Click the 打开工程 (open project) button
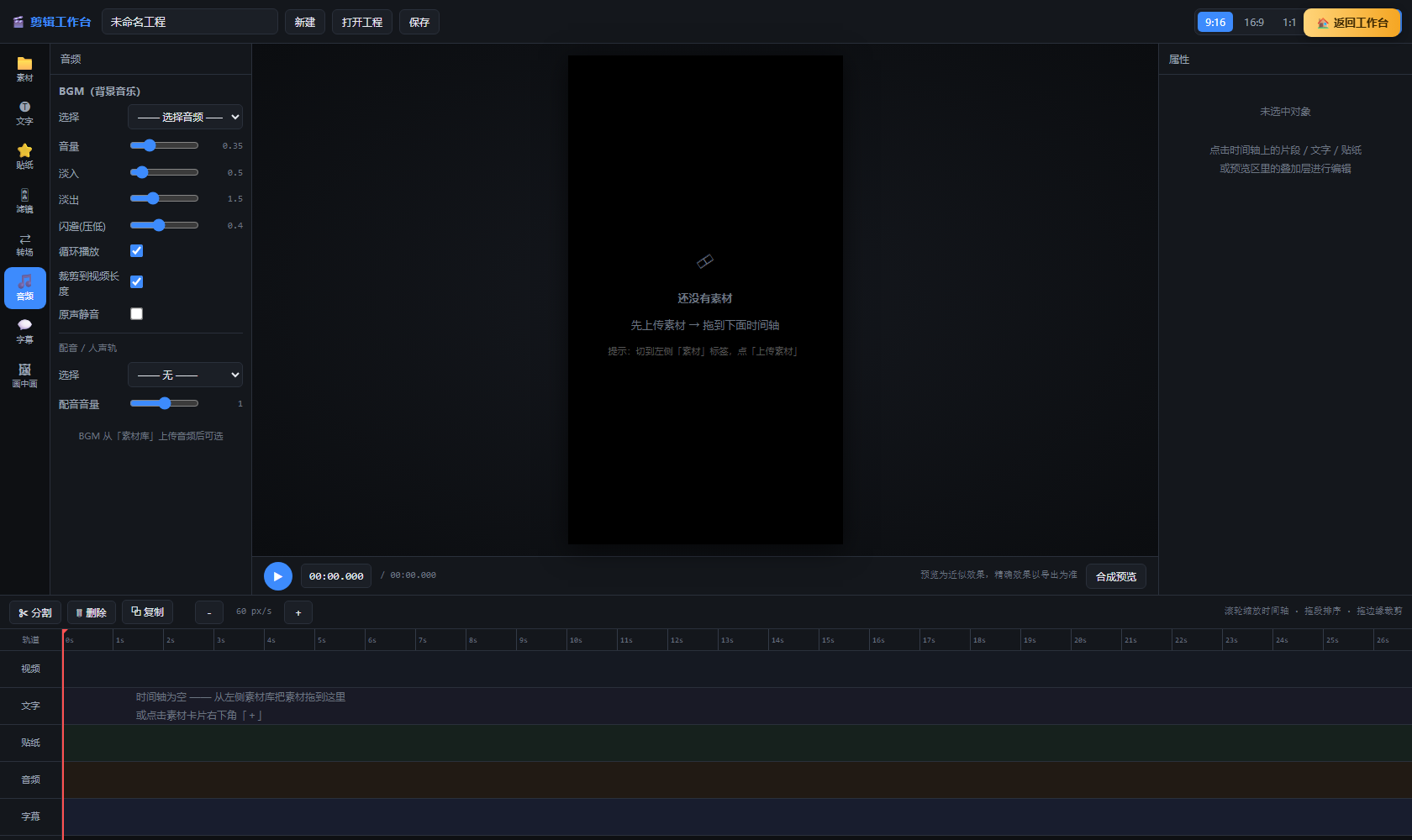The height and width of the screenshot is (840, 1412). pyautogui.click(x=362, y=22)
